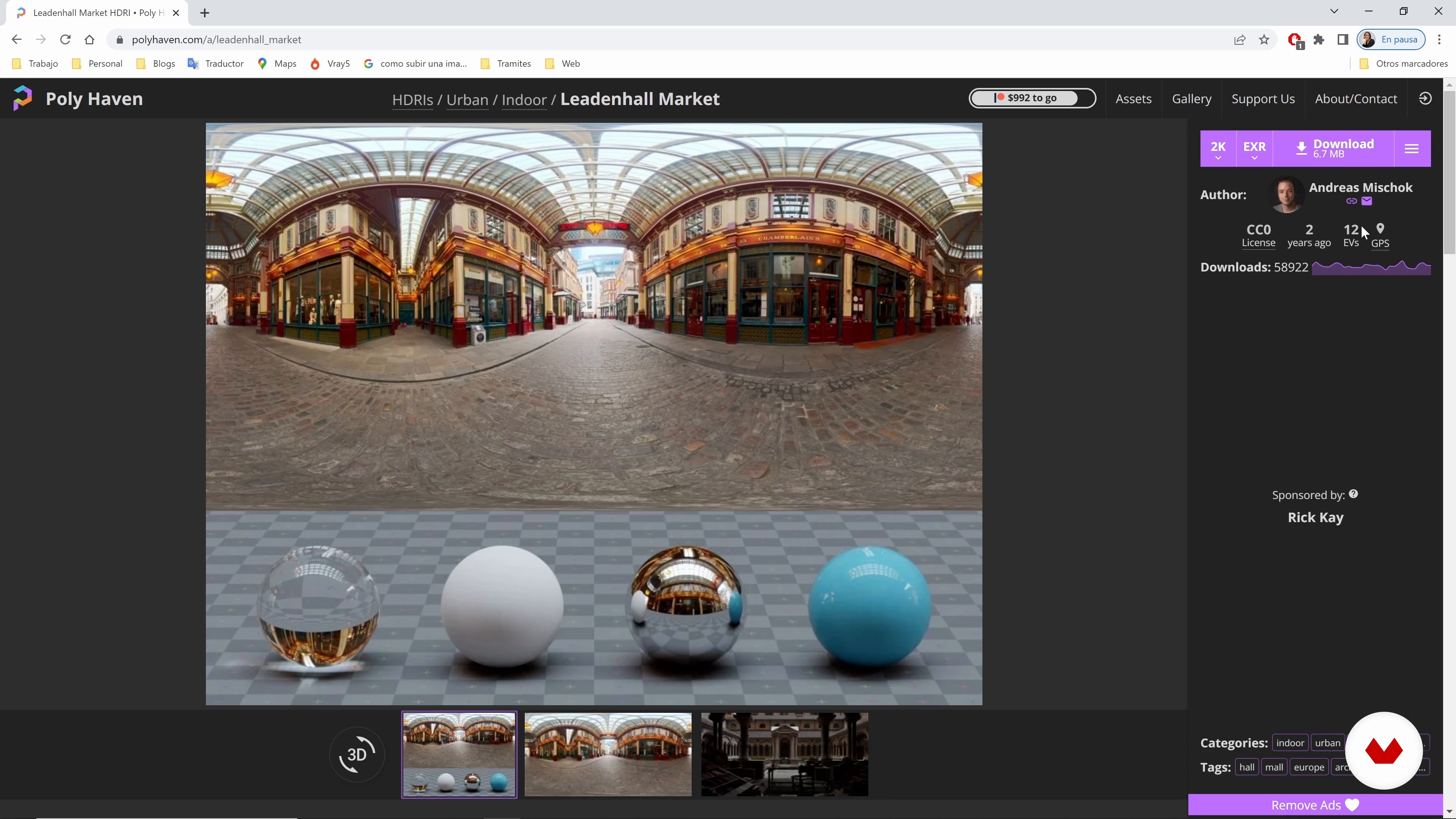Click the mall tag

(1274, 767)
